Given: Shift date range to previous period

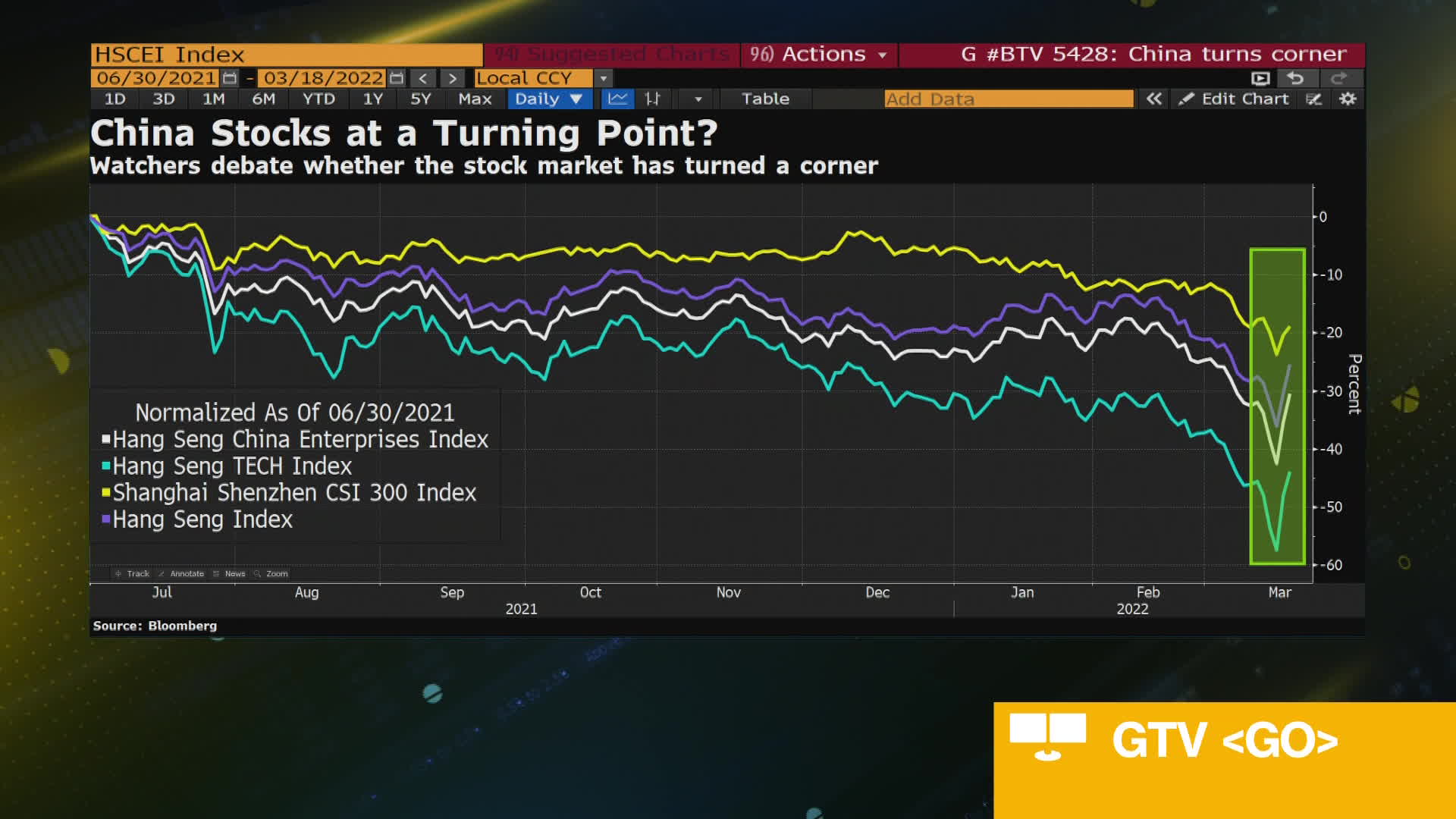Looking at the screenshot, I should click(x=423, y=78).
